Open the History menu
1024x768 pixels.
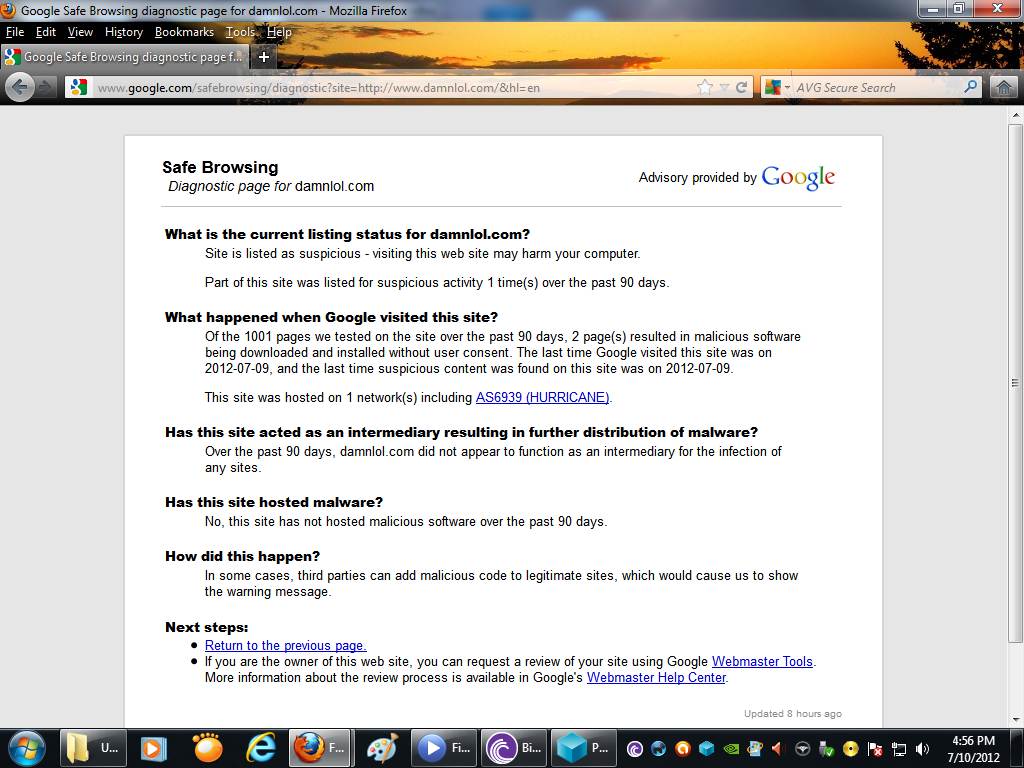124,32
